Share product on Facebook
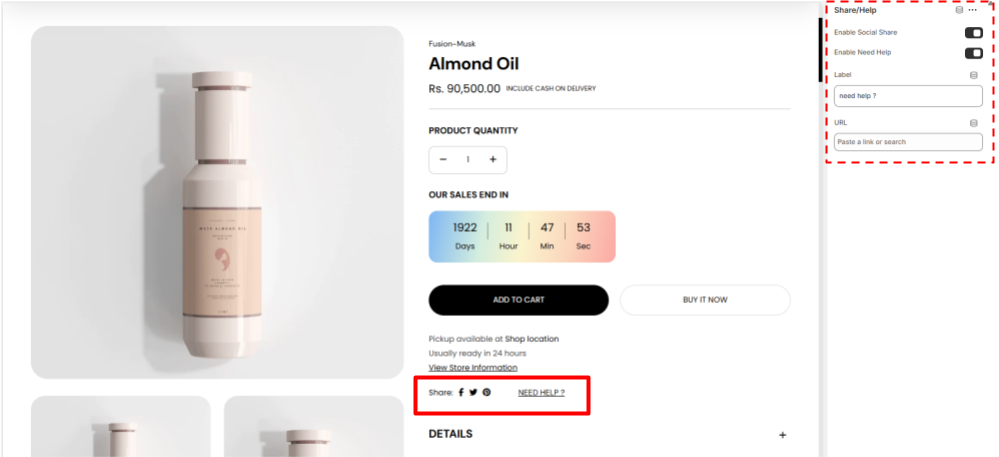Viewport: 999px width, 457px height. 461,392
